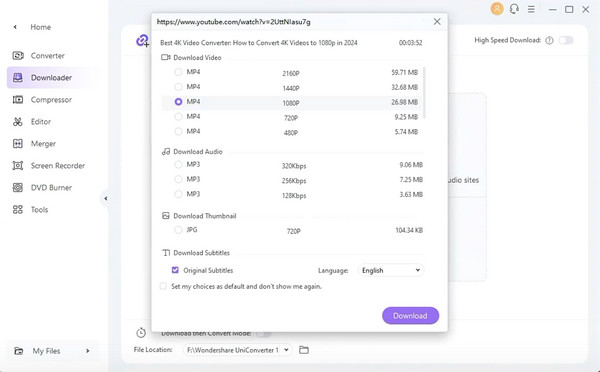The width and height of the screenshot is (600, 372).
Task: Open the Editor scissors icon
Action: pos(18,122)
